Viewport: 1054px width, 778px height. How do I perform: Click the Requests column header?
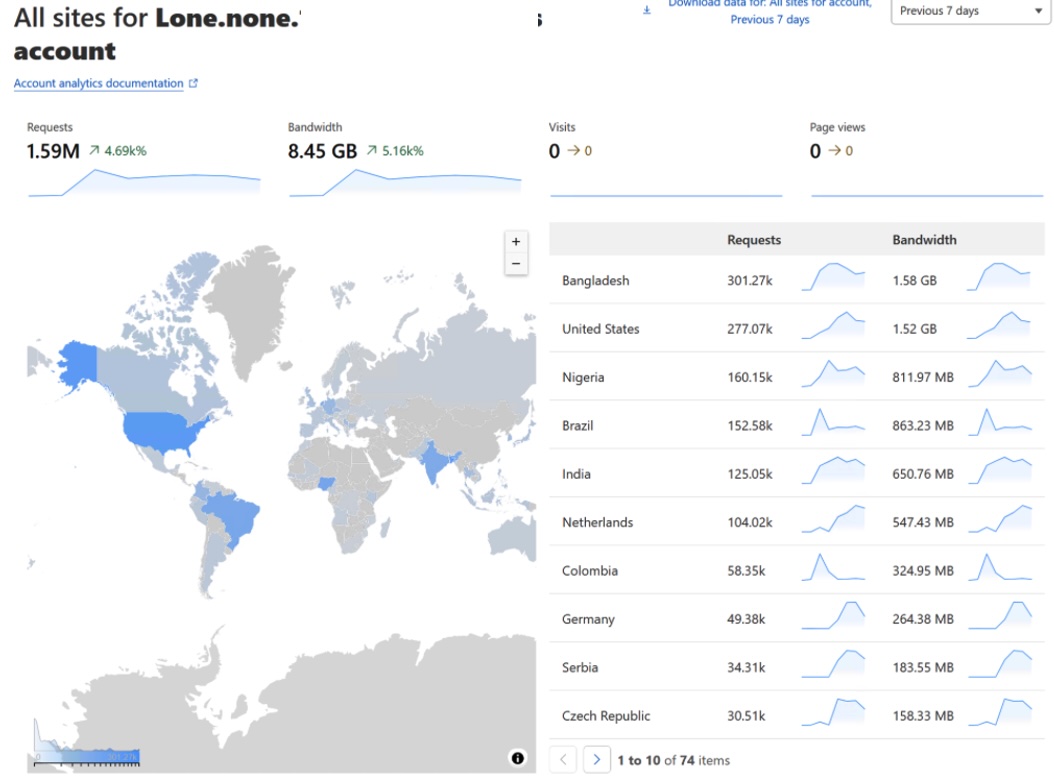click(x=754, y=240)
